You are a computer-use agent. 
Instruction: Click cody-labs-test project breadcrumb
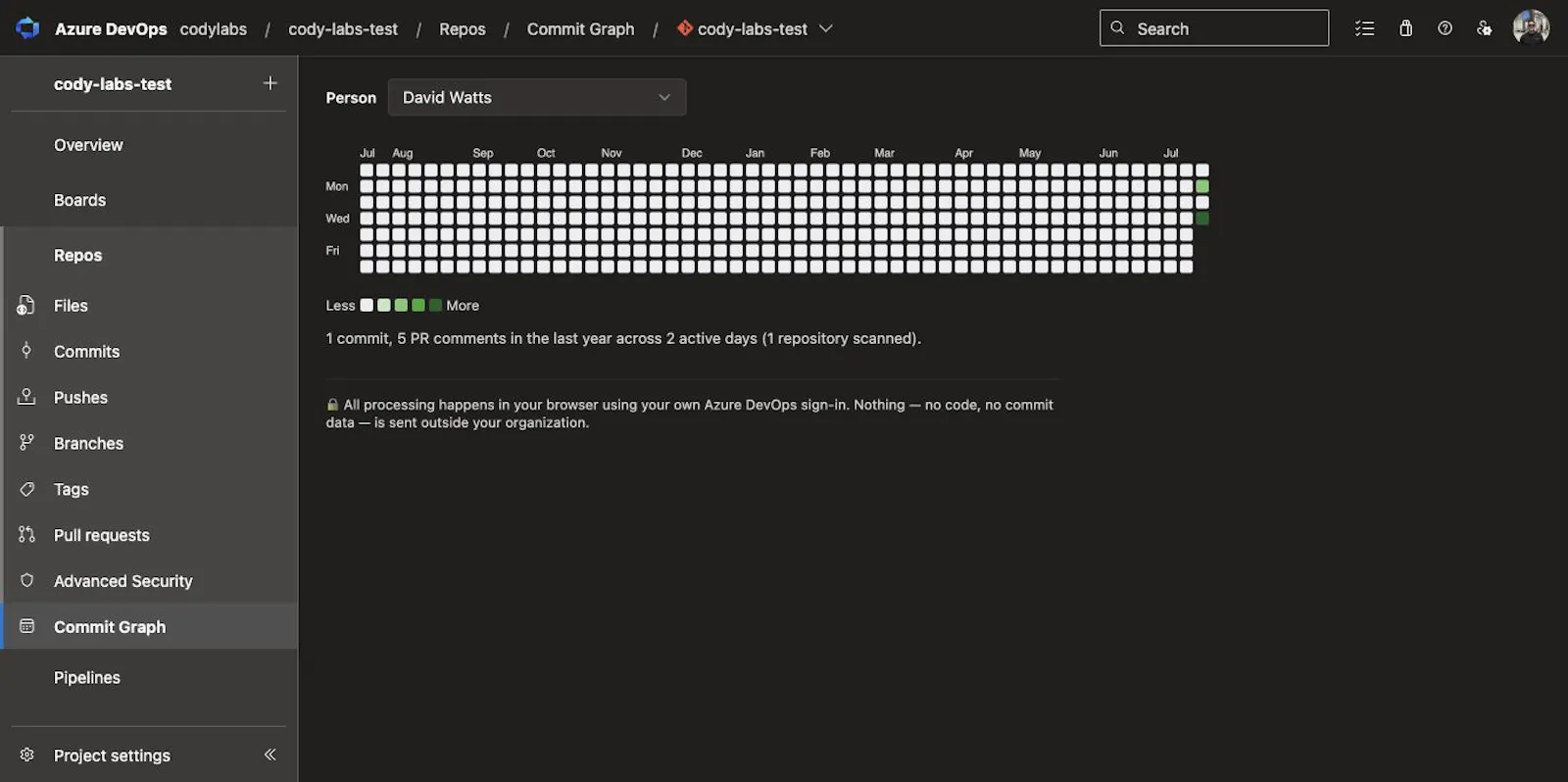point(343,28)
